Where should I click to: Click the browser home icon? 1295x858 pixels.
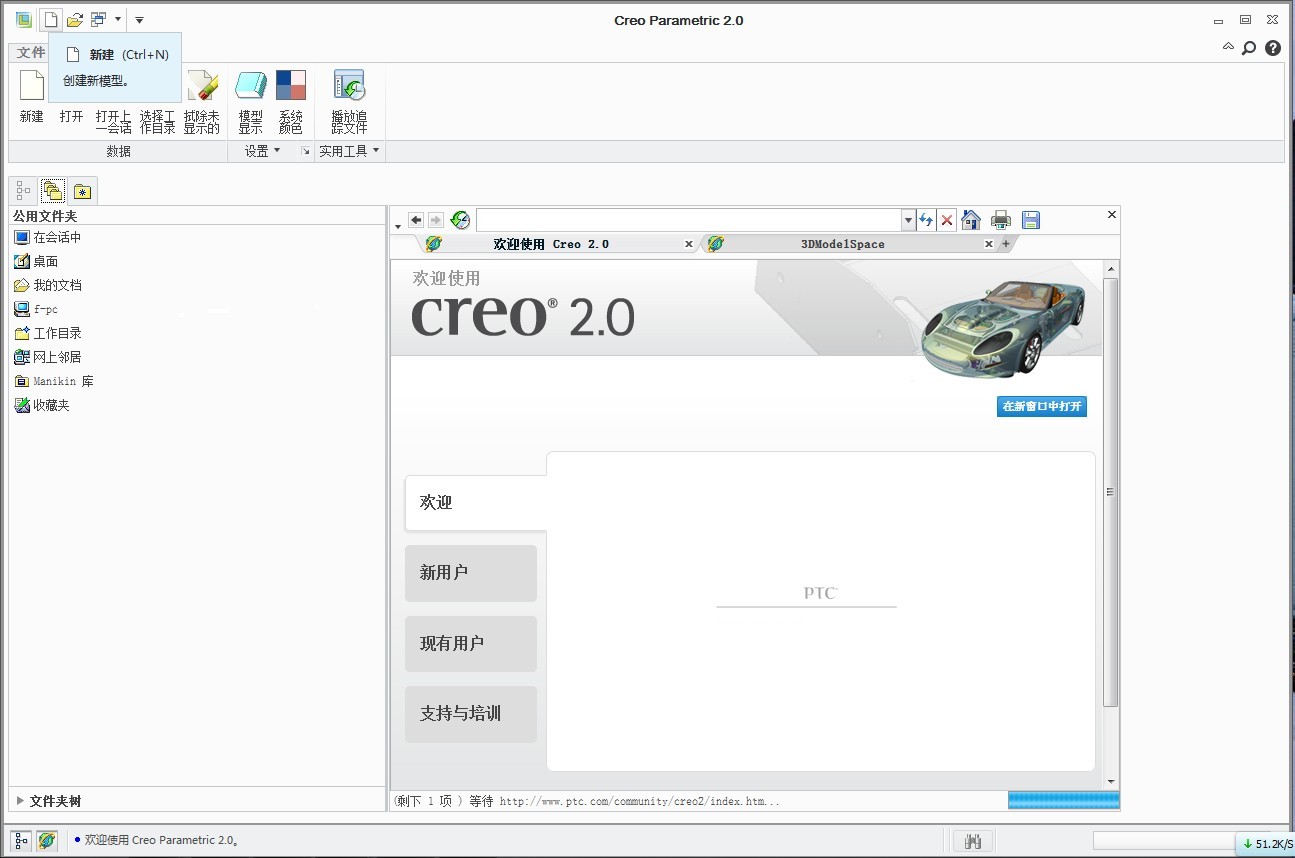pyautogui.click(x=971, y=220)
